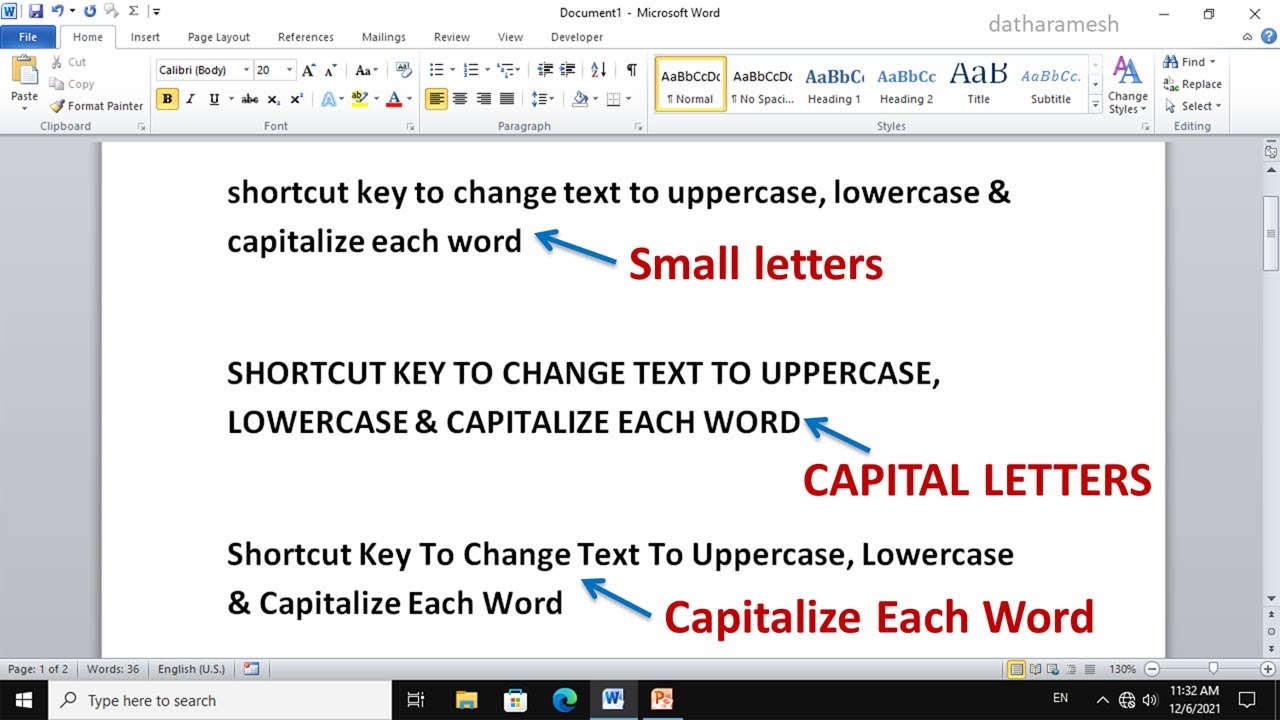1280x720 pixels.
Task: Toggle Bullets list formatting
Action: coord(436,70)
